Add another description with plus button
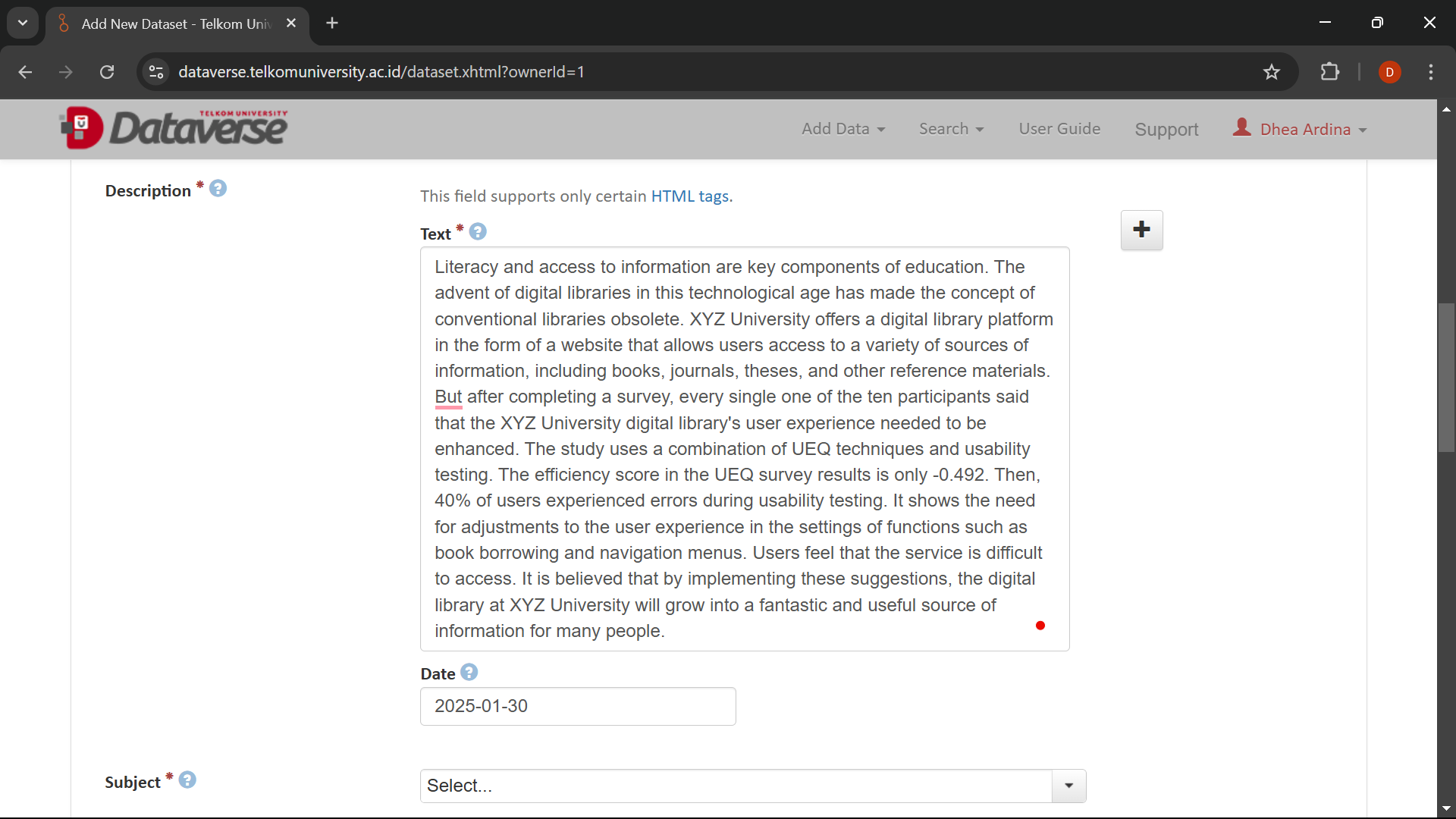 point(1142,230)
